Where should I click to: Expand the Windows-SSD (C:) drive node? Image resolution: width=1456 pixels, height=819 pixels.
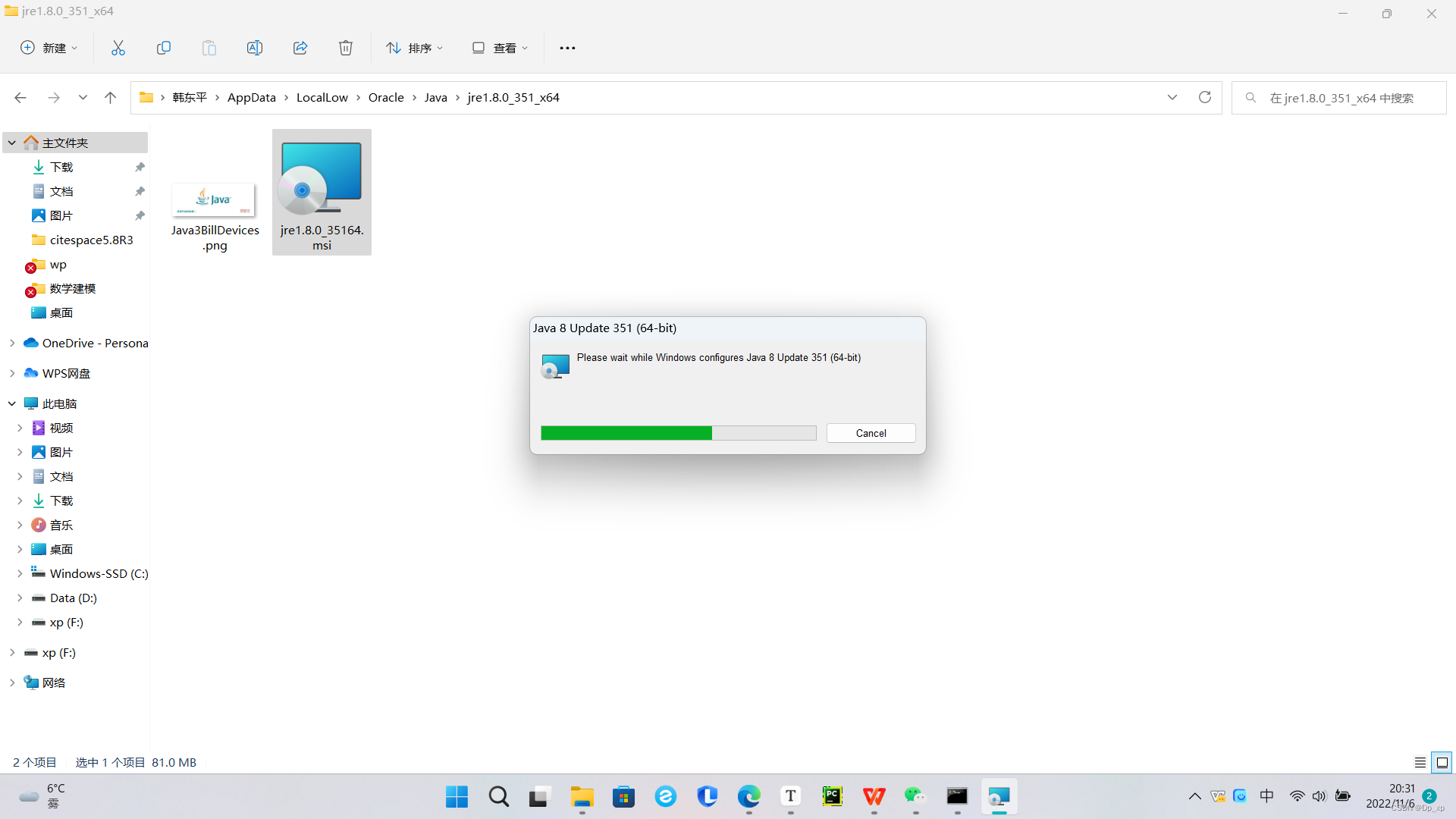[x=20, y=574]
